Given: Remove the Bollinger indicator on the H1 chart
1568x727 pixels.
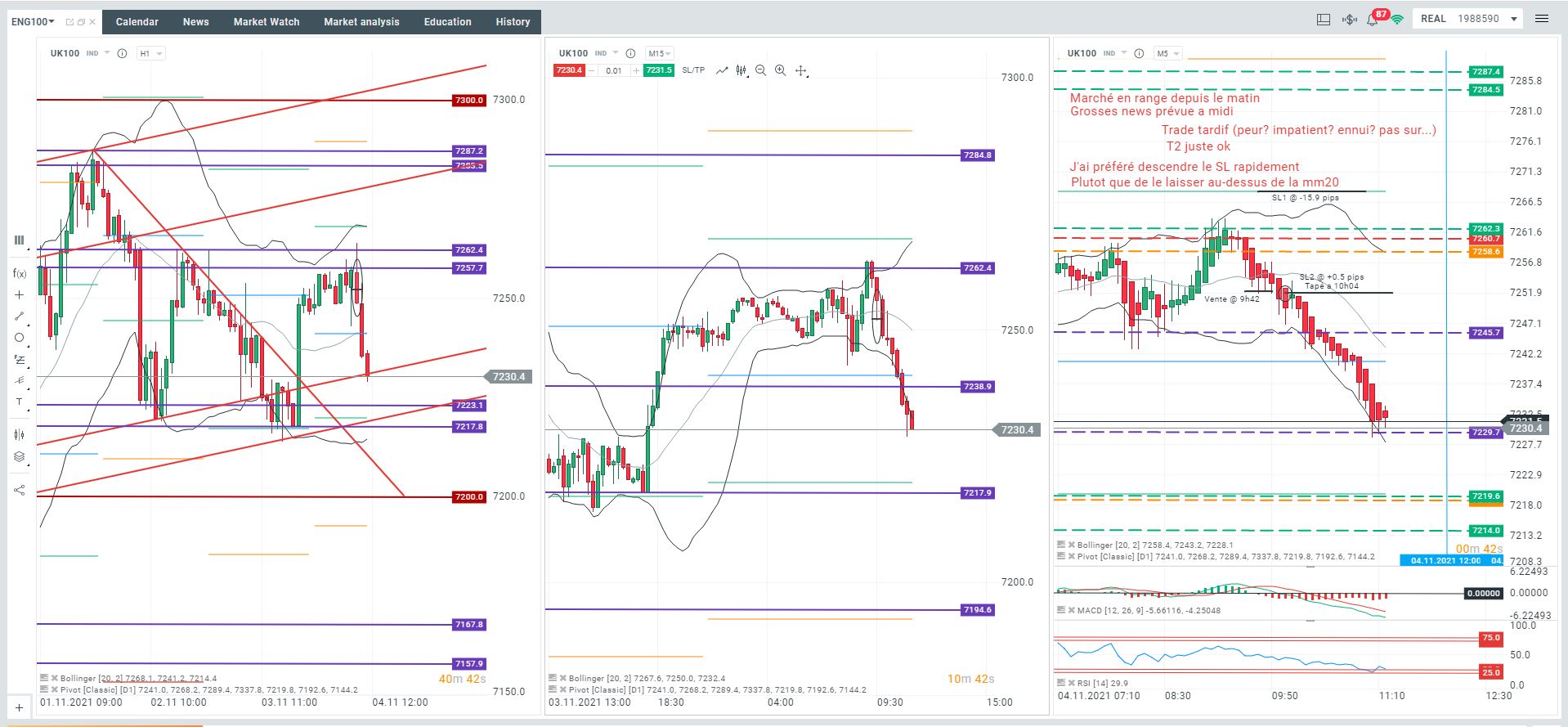Looking at the screenshot, I should [x=54, y=679].
